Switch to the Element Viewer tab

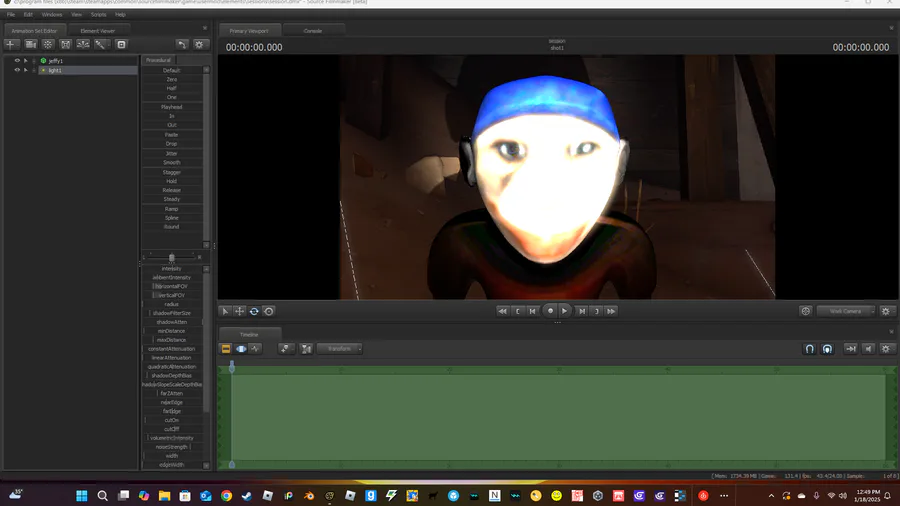[98, 31]
